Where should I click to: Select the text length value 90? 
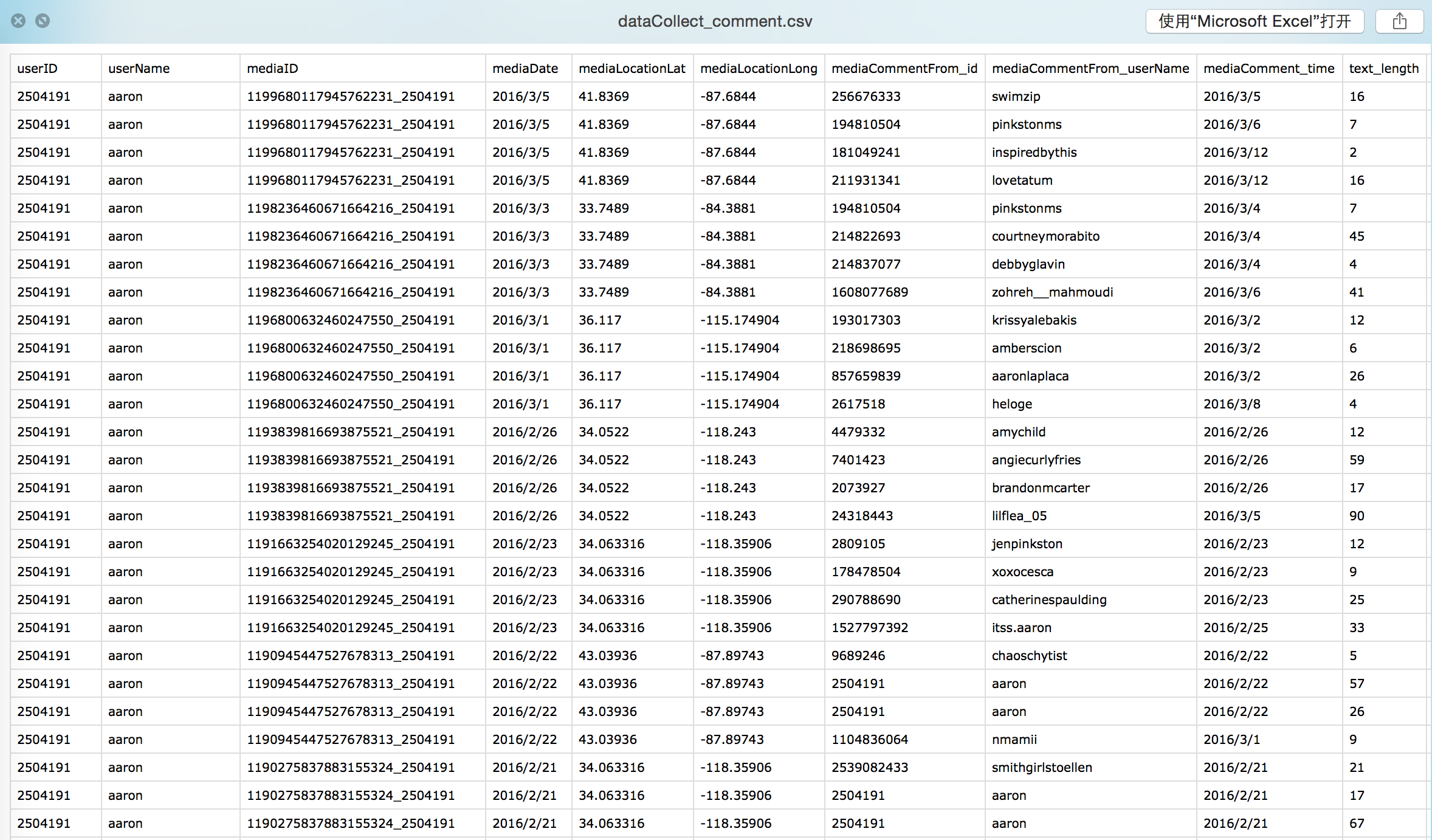[x=1357, y=516]
